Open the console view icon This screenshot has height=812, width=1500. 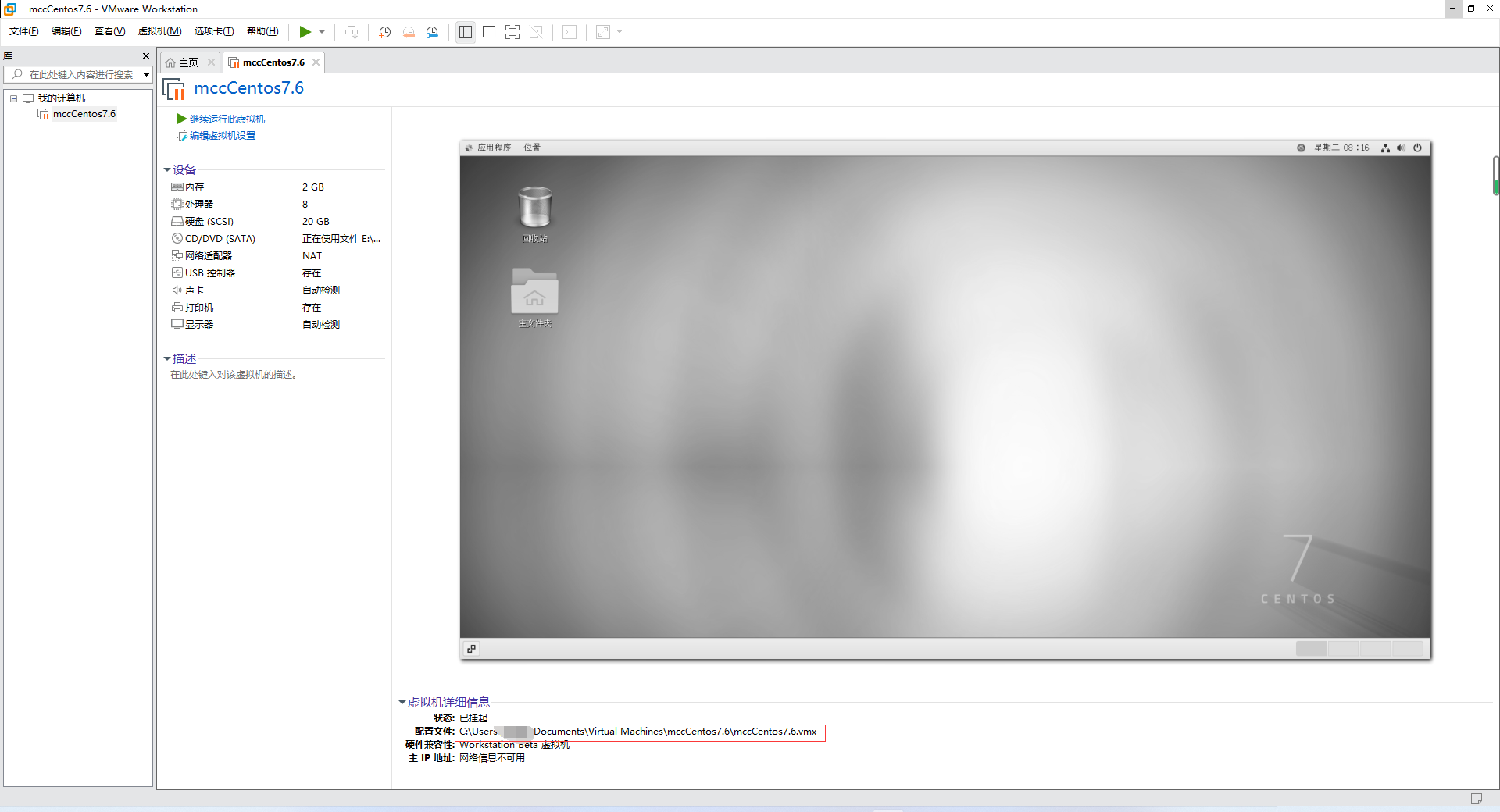(x=570, y=32)
